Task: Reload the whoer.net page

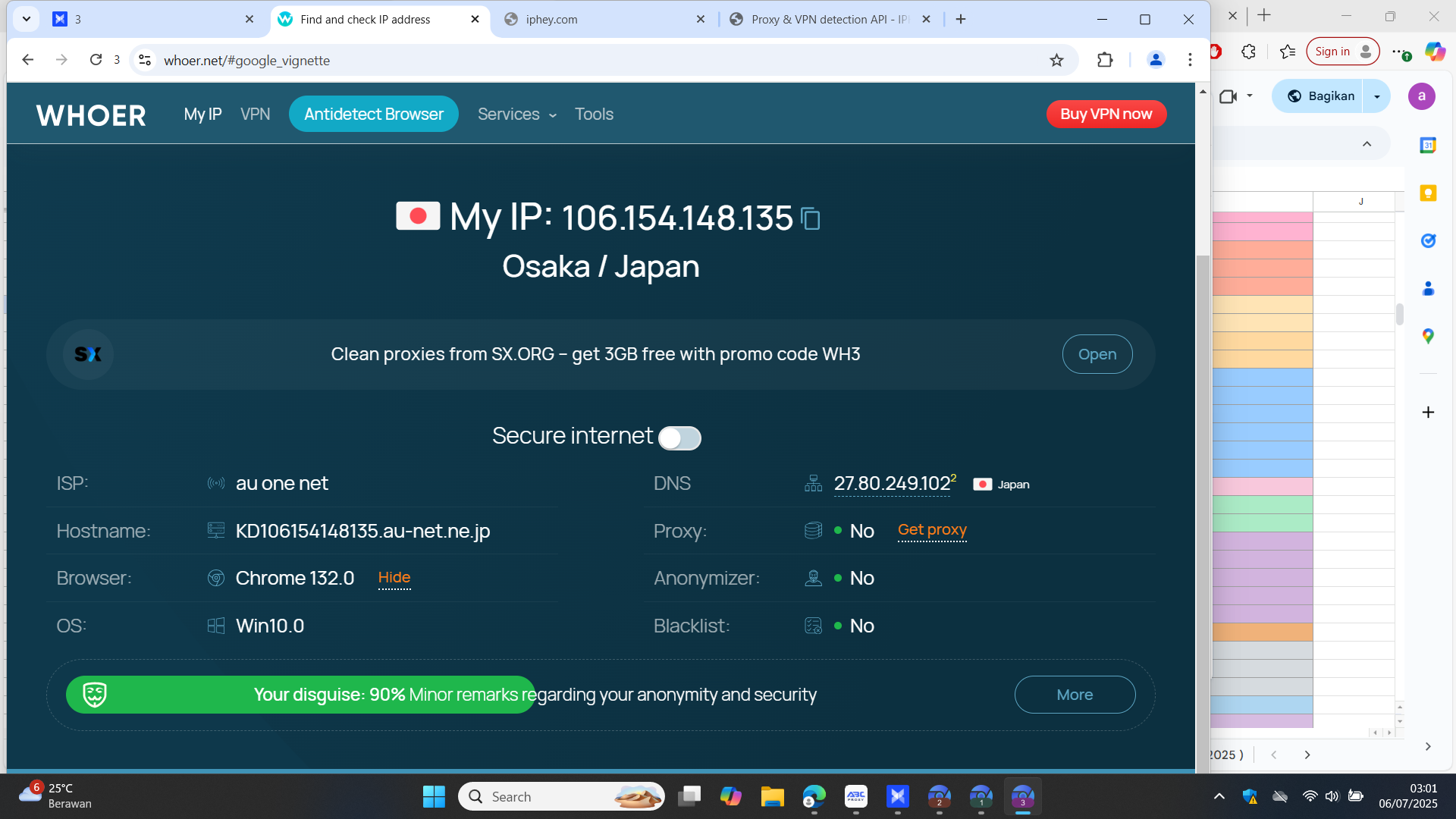Action: [x=96, y=60]
